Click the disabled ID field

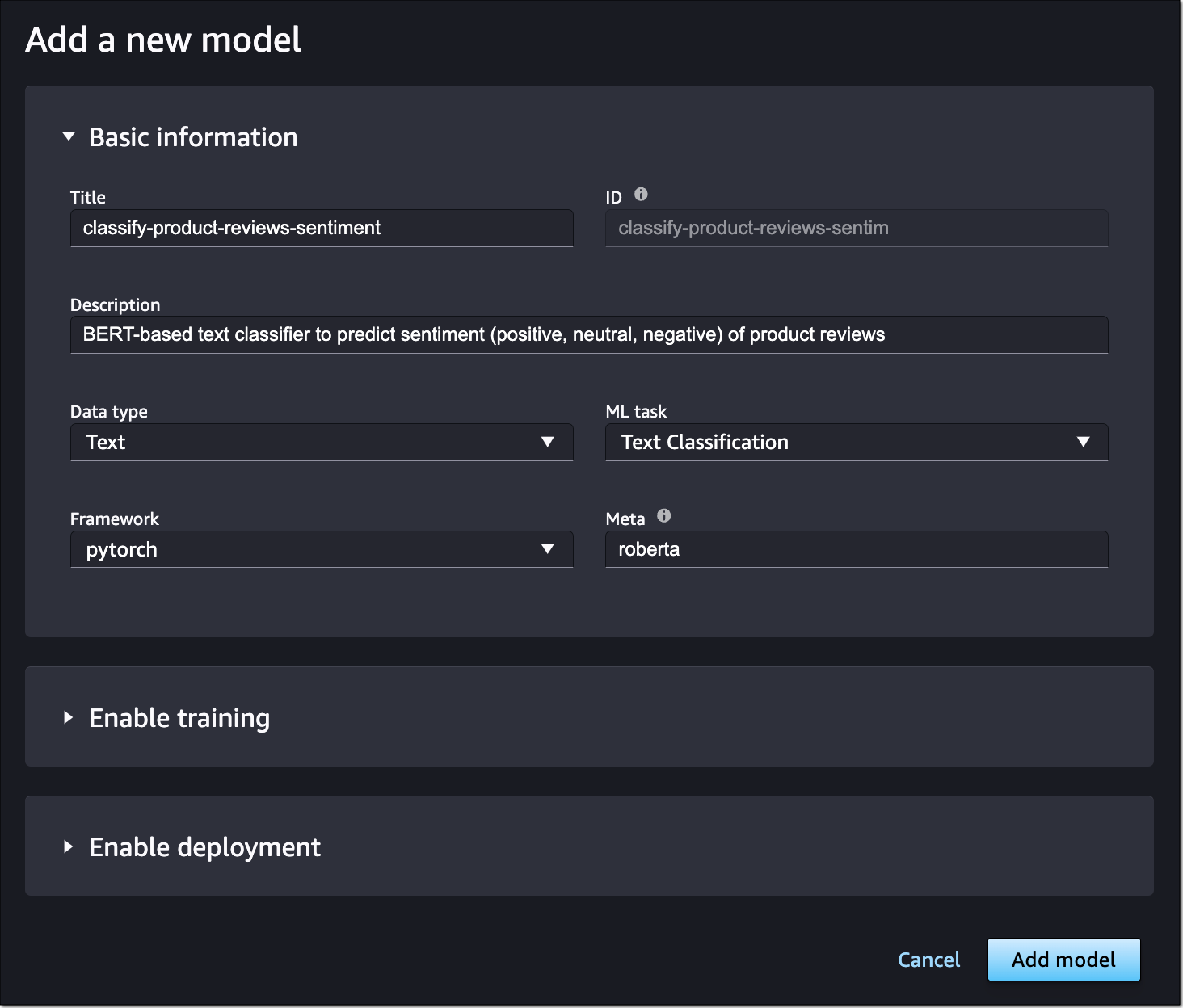coord(857,228)
